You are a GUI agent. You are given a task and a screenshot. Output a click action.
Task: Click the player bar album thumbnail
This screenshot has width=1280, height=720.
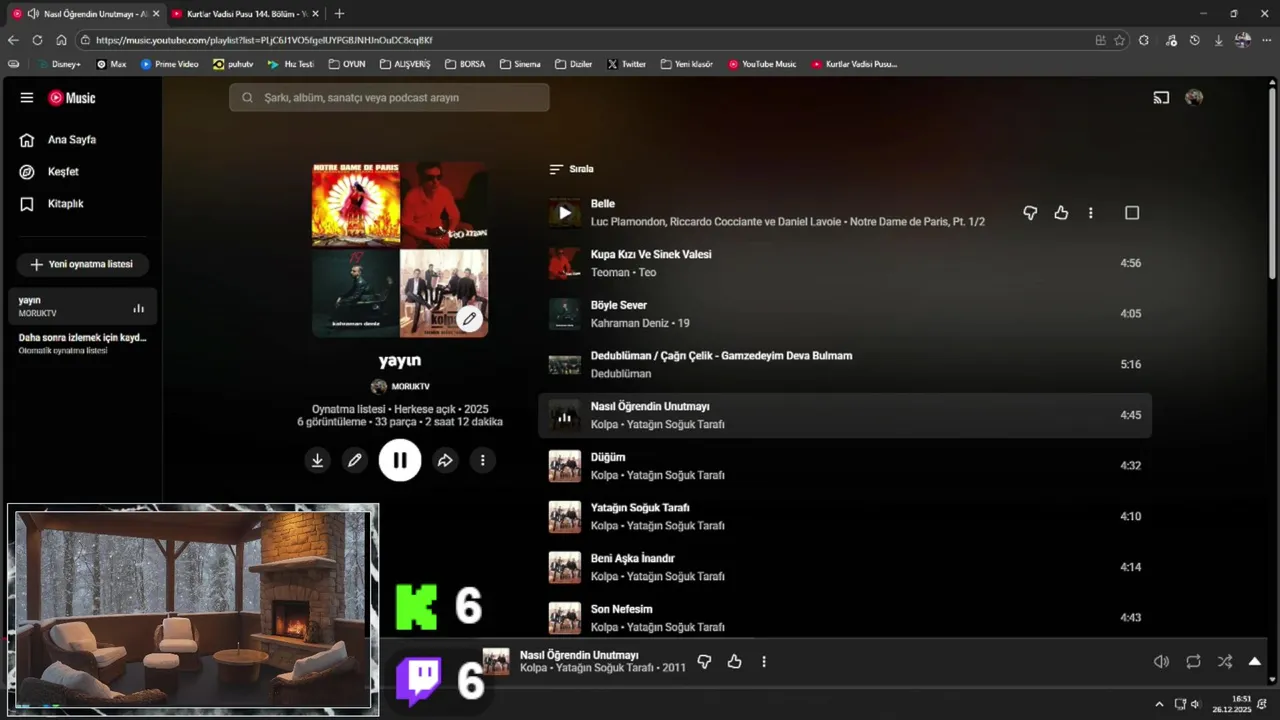(x=496, y=661)
